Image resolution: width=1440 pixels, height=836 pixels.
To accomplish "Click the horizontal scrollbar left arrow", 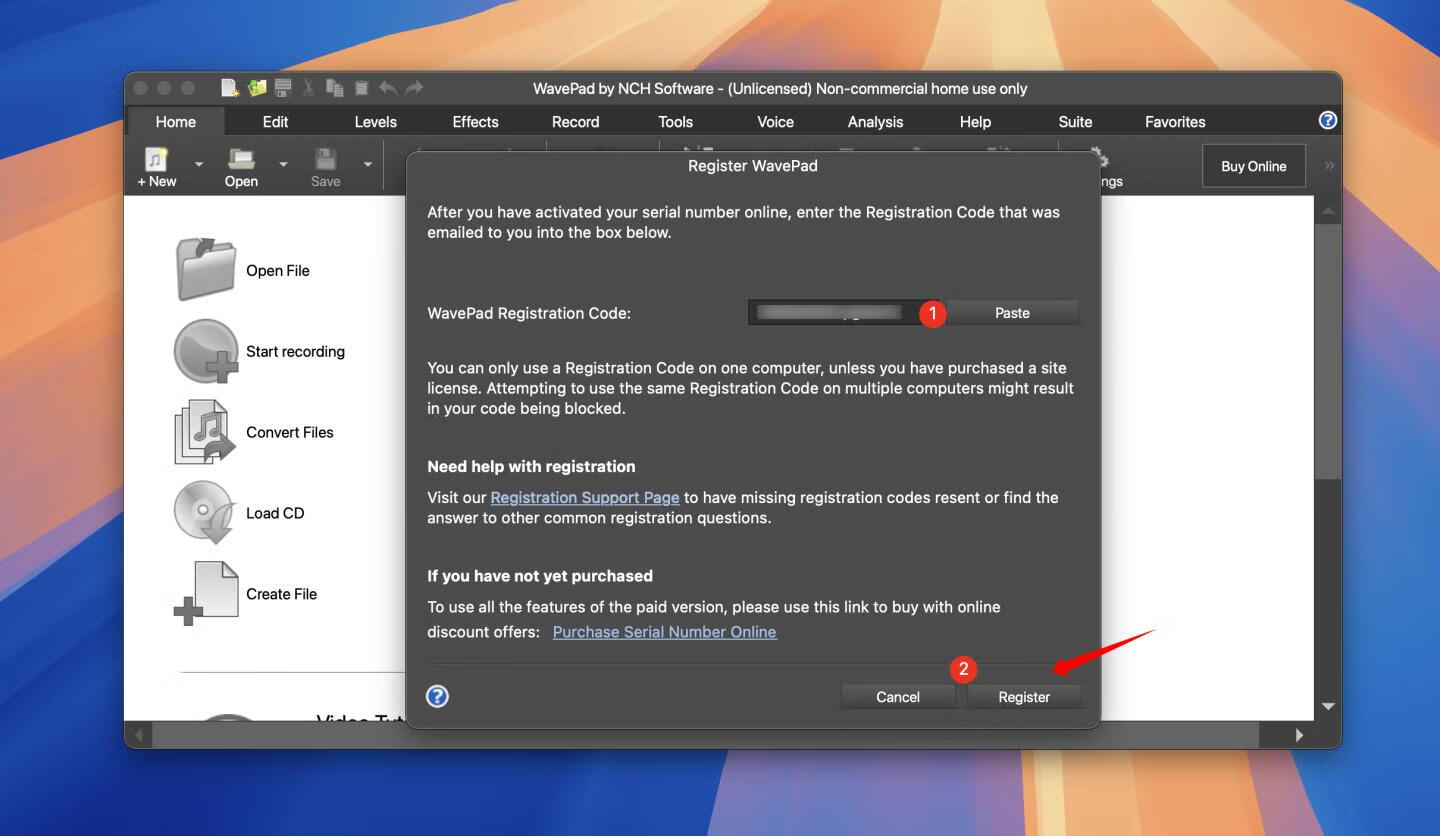I will tap(139, 735).
